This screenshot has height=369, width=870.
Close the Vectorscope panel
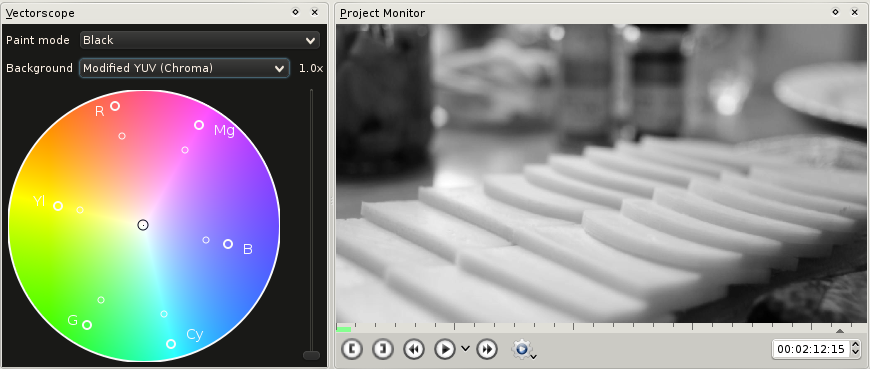coord(315,12)
